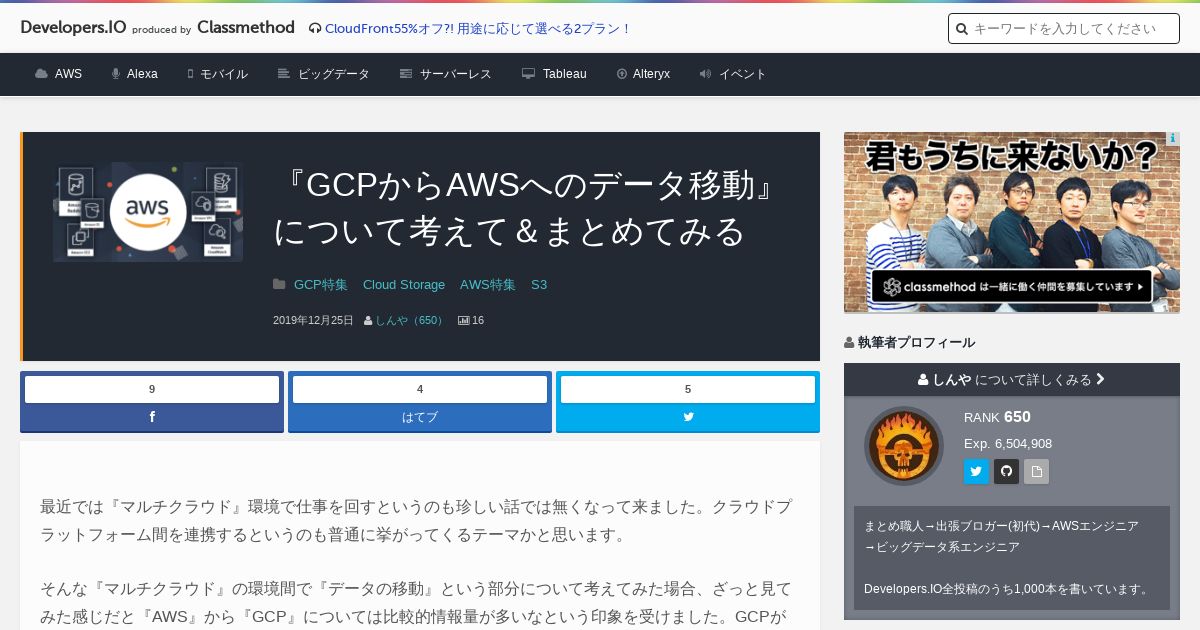The width and height of the screenshot is (1200, 630).
Task: Open the モバイル navigation menu item
Action: (x=224, y=74)
